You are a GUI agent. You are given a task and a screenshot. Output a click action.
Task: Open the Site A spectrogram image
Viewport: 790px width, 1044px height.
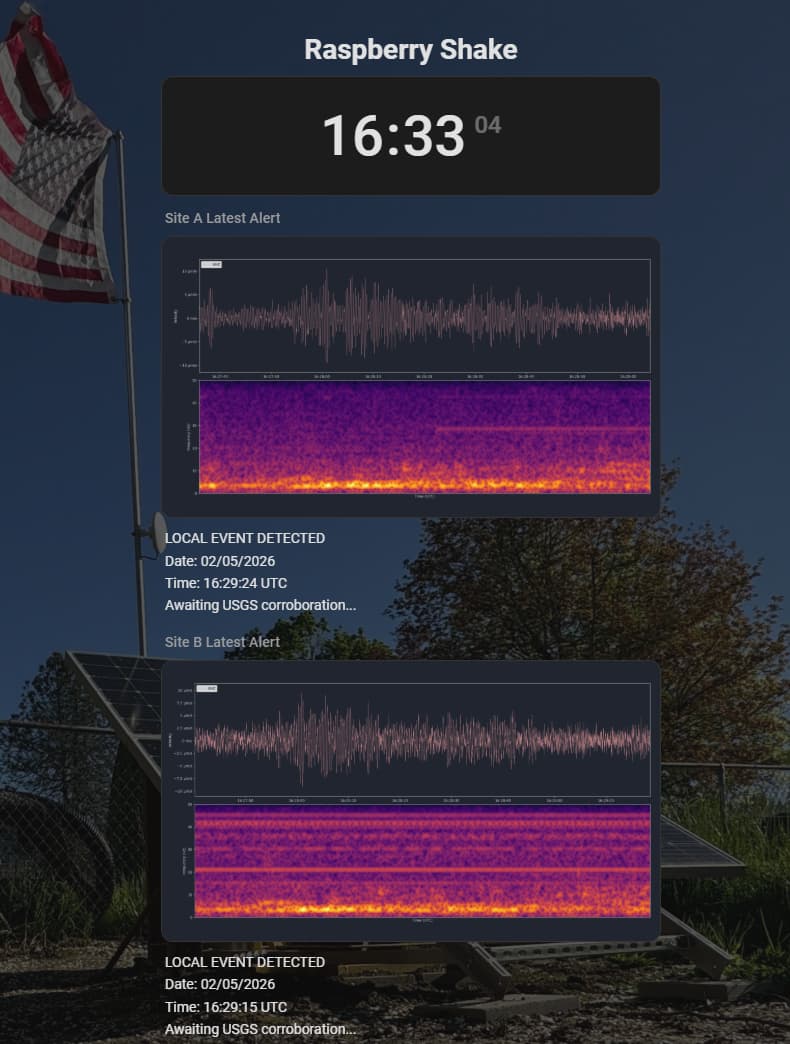[425, 436]
